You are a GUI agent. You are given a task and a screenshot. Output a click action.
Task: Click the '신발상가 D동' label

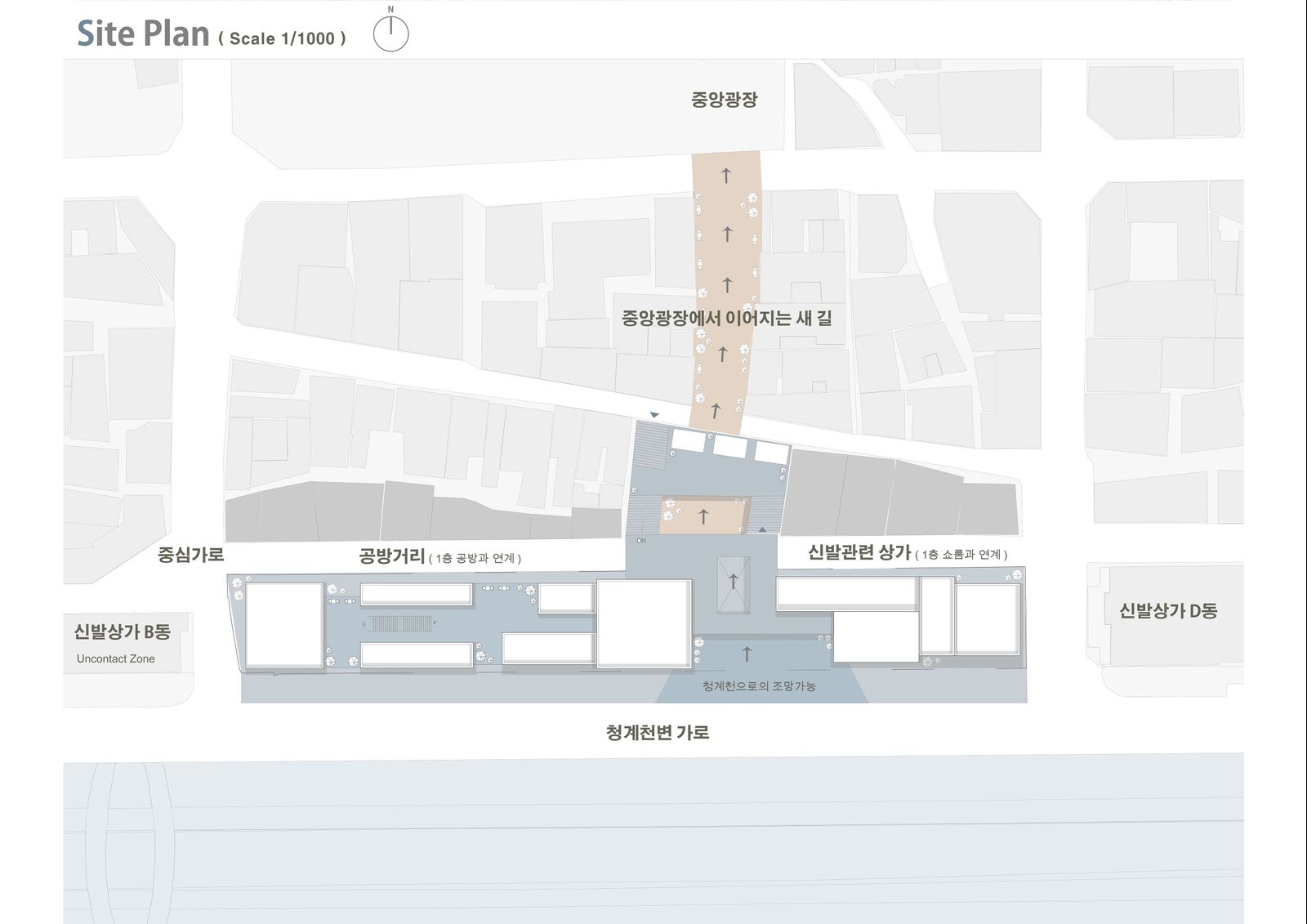pyautogui.click(x=1168, y=611)
